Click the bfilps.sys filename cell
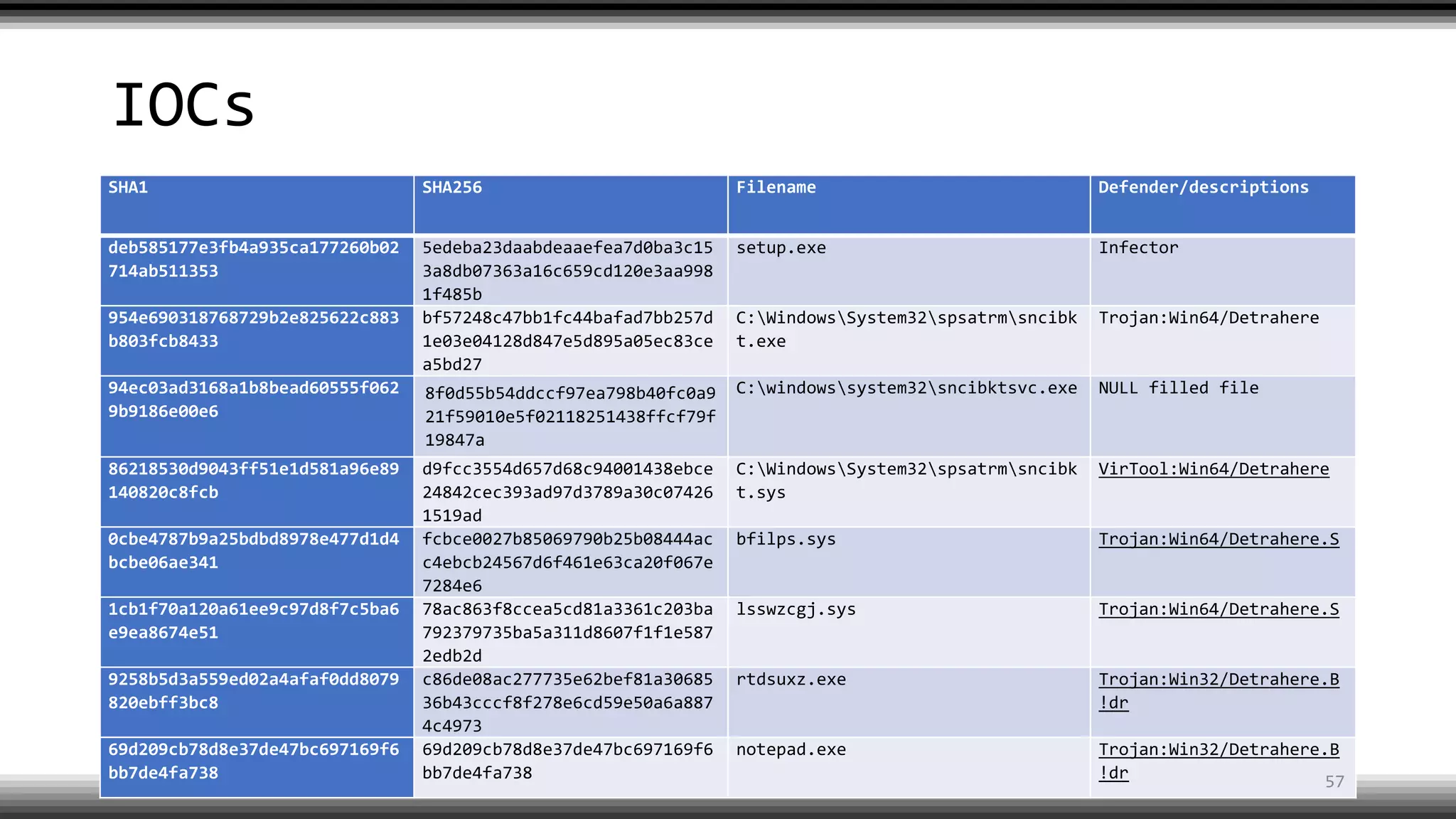The width and height of the screenshot is (1456, 819). 909,562
